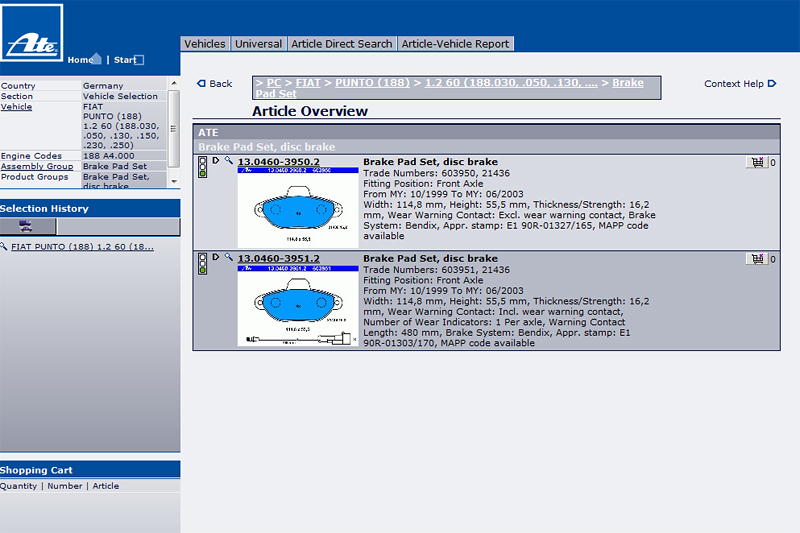Open Context Help

[x=739, y=84]
